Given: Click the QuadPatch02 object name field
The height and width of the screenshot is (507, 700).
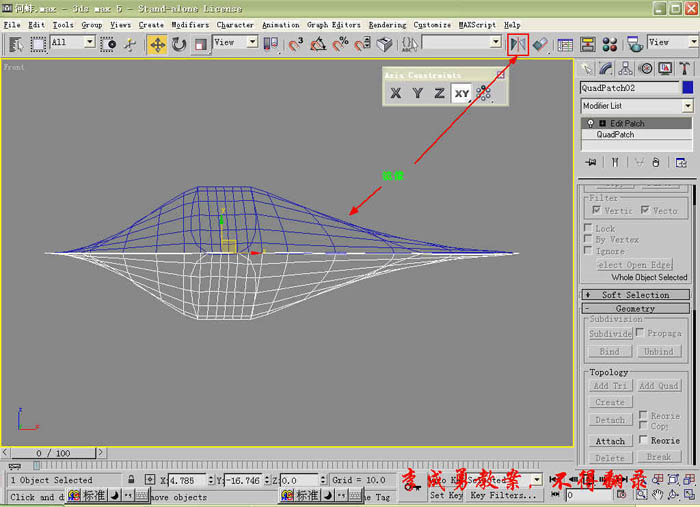Looking at the screenshot, I should [x=629, y=87].
